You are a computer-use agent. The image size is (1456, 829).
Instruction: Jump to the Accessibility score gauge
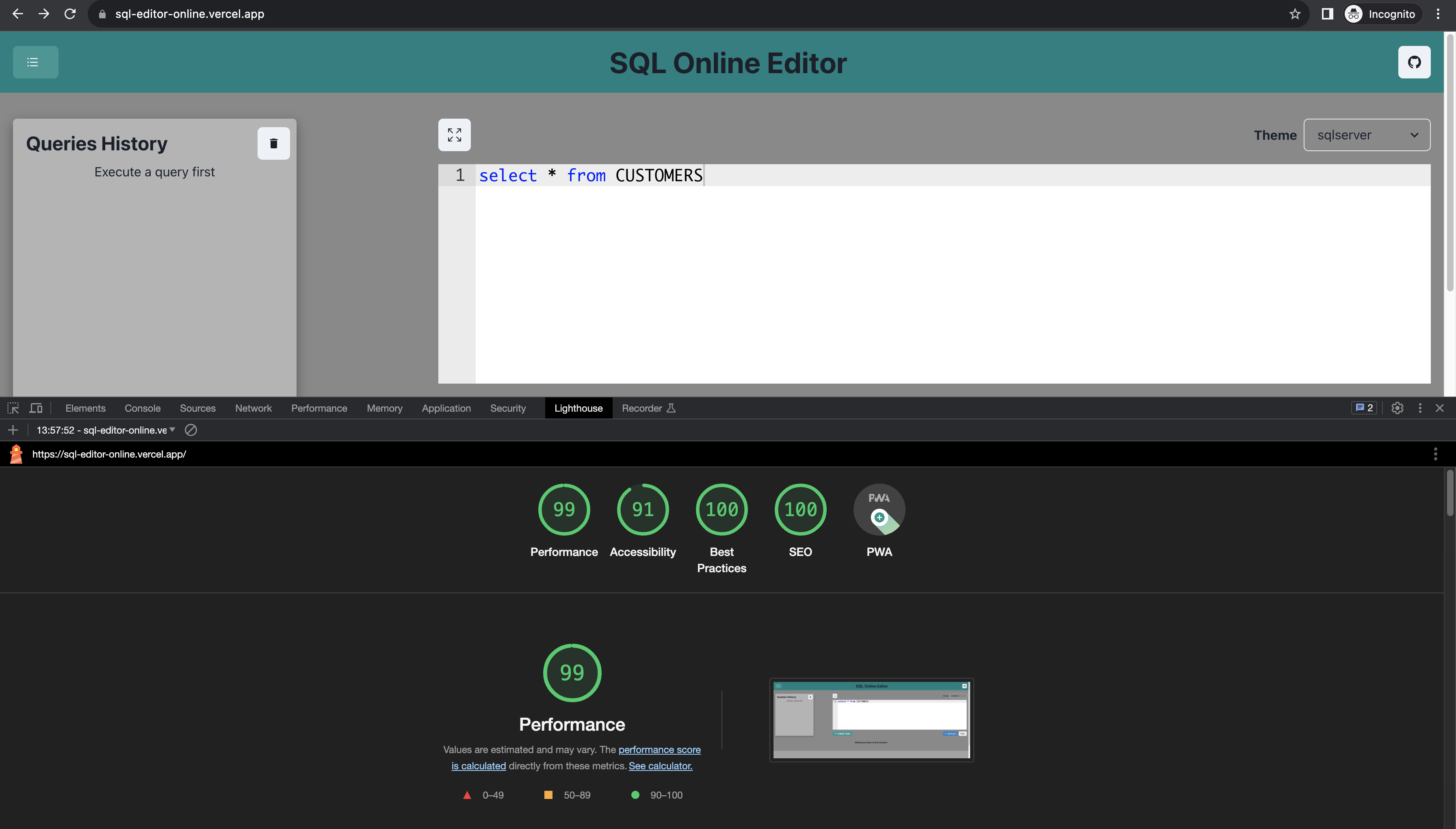point(643,510)
